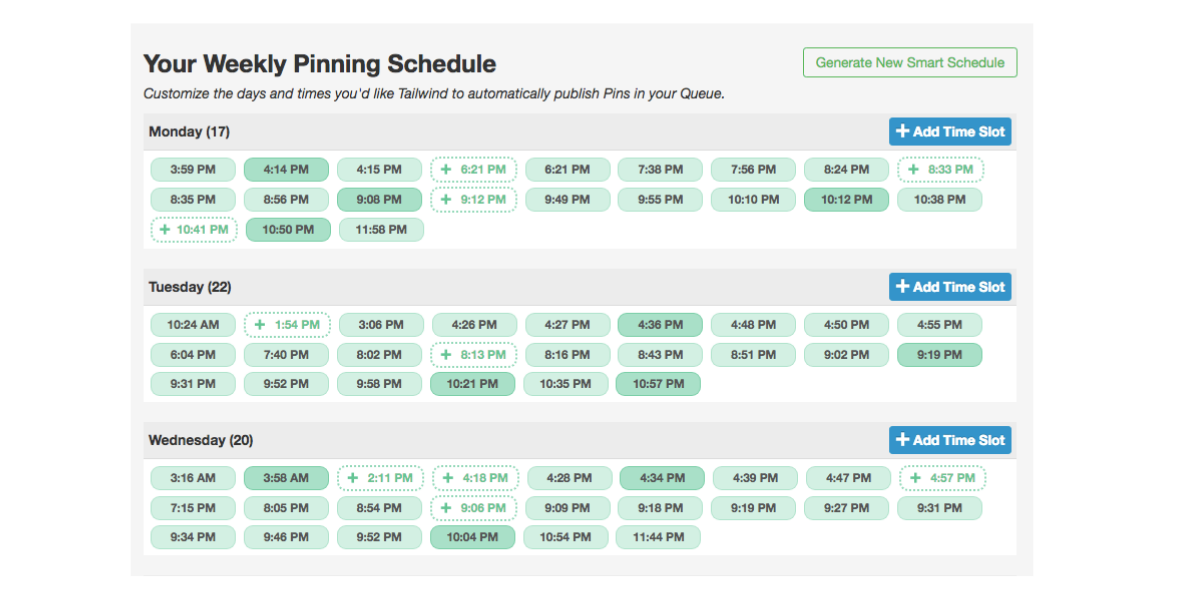
Task: Click Add Time Slot for Wednesday
Action: (x=950, y=440)
